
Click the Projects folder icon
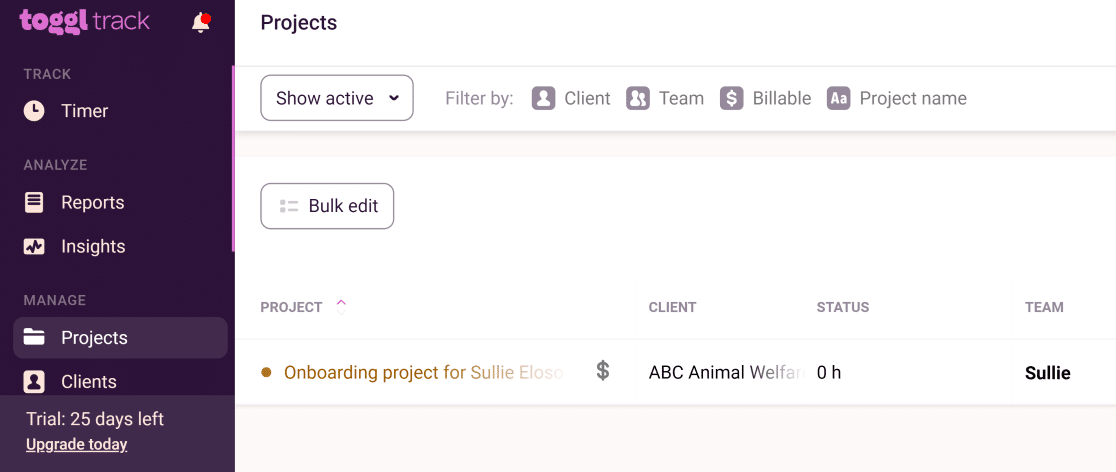(33, 337)
